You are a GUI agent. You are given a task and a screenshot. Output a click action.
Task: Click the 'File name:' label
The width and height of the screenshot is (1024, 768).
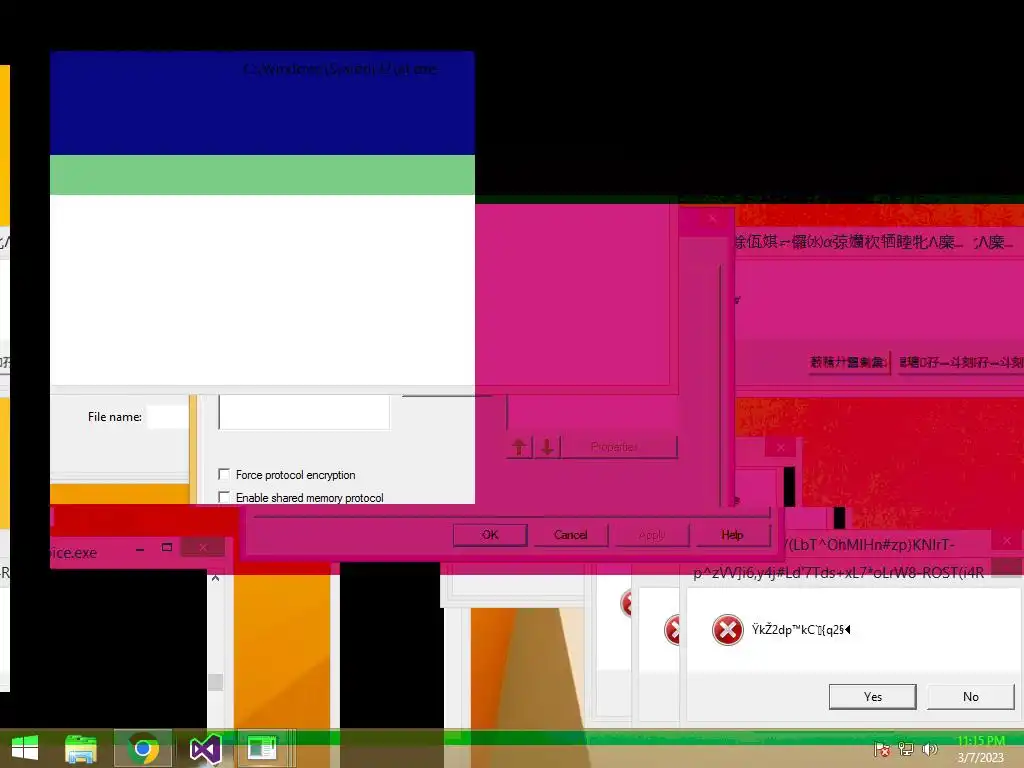(115, 417)
